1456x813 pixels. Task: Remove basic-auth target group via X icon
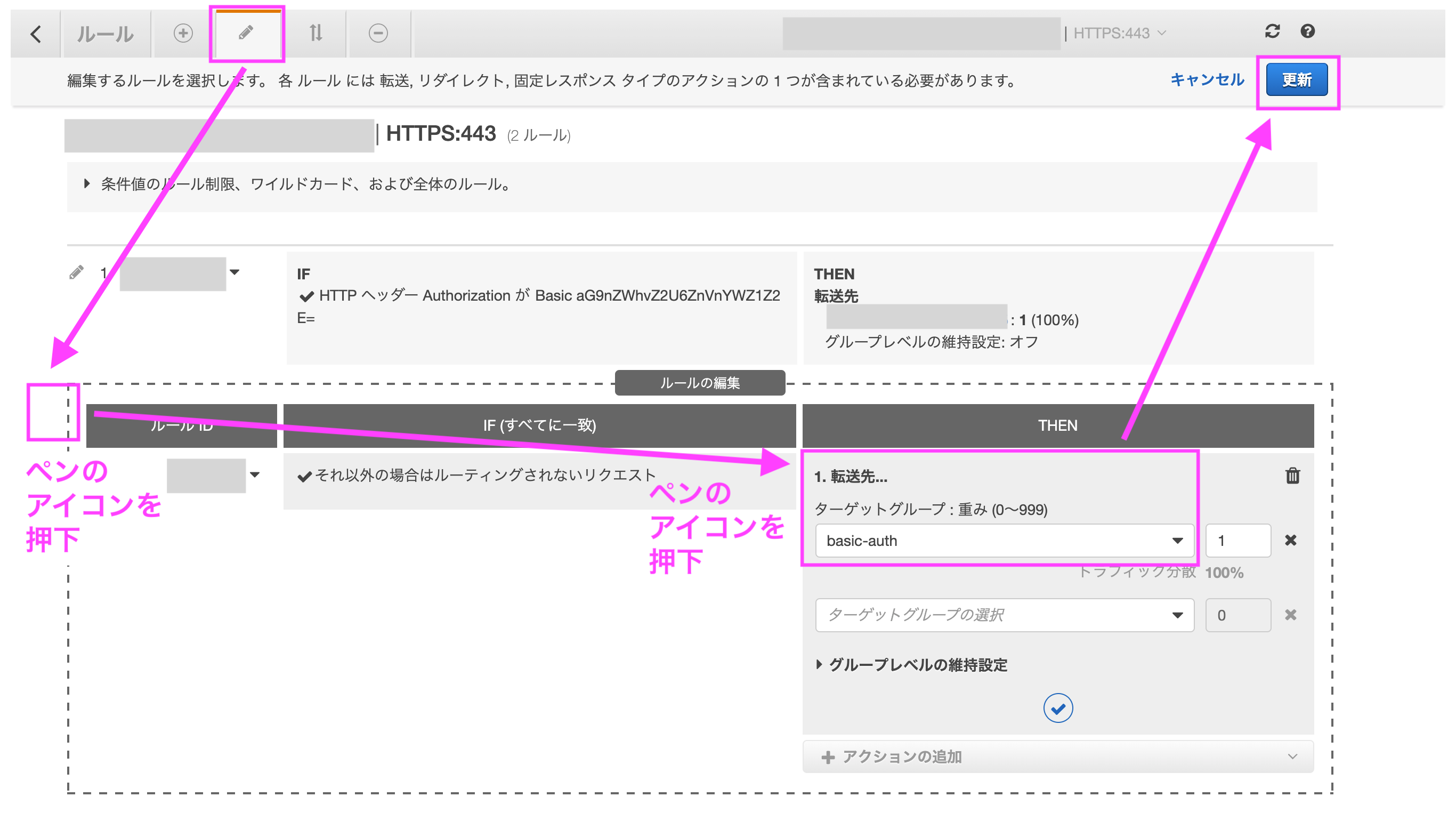[1291, 541]
